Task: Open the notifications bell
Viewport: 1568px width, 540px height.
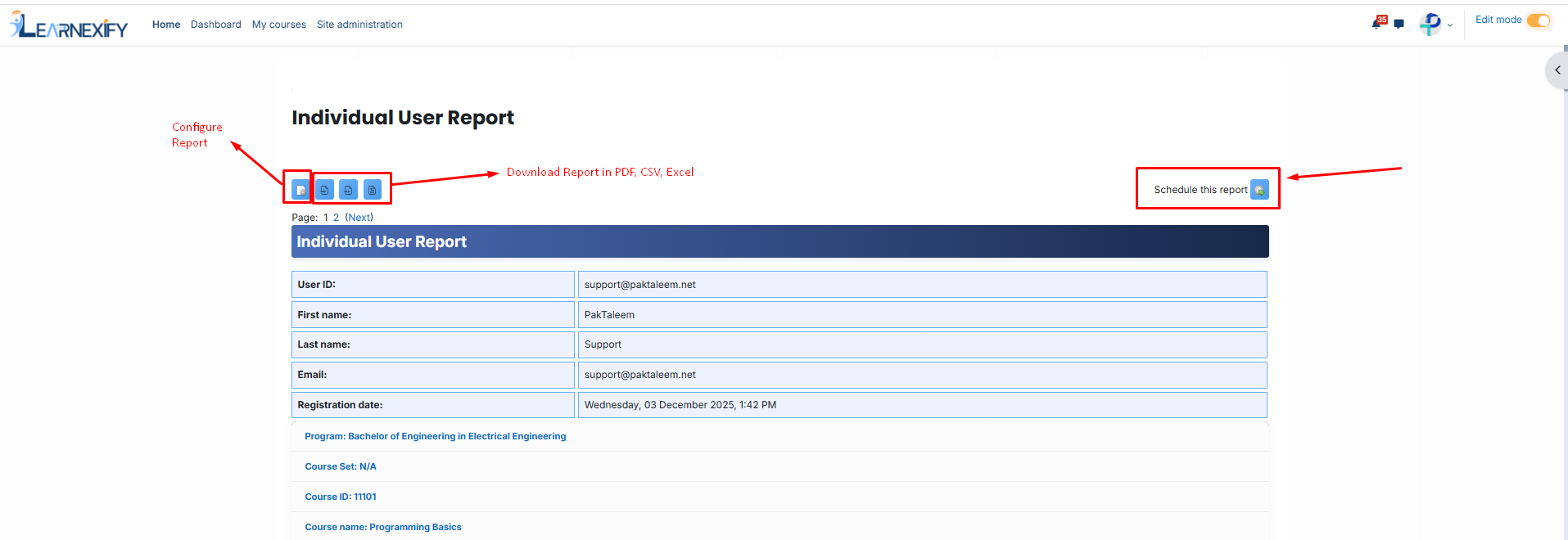Action: tap(1377, 23)
